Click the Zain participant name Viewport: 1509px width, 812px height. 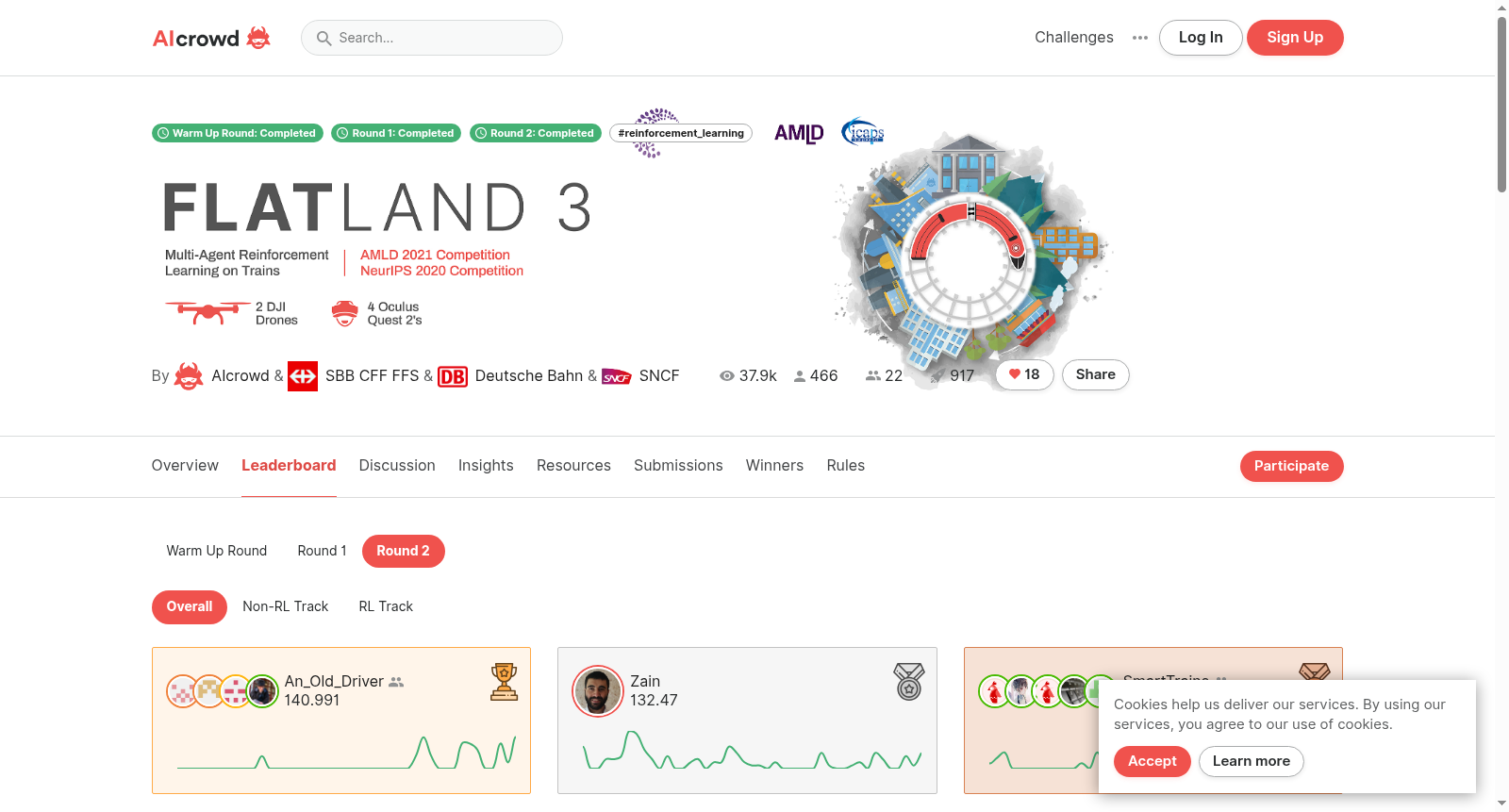tap(645, 682)
